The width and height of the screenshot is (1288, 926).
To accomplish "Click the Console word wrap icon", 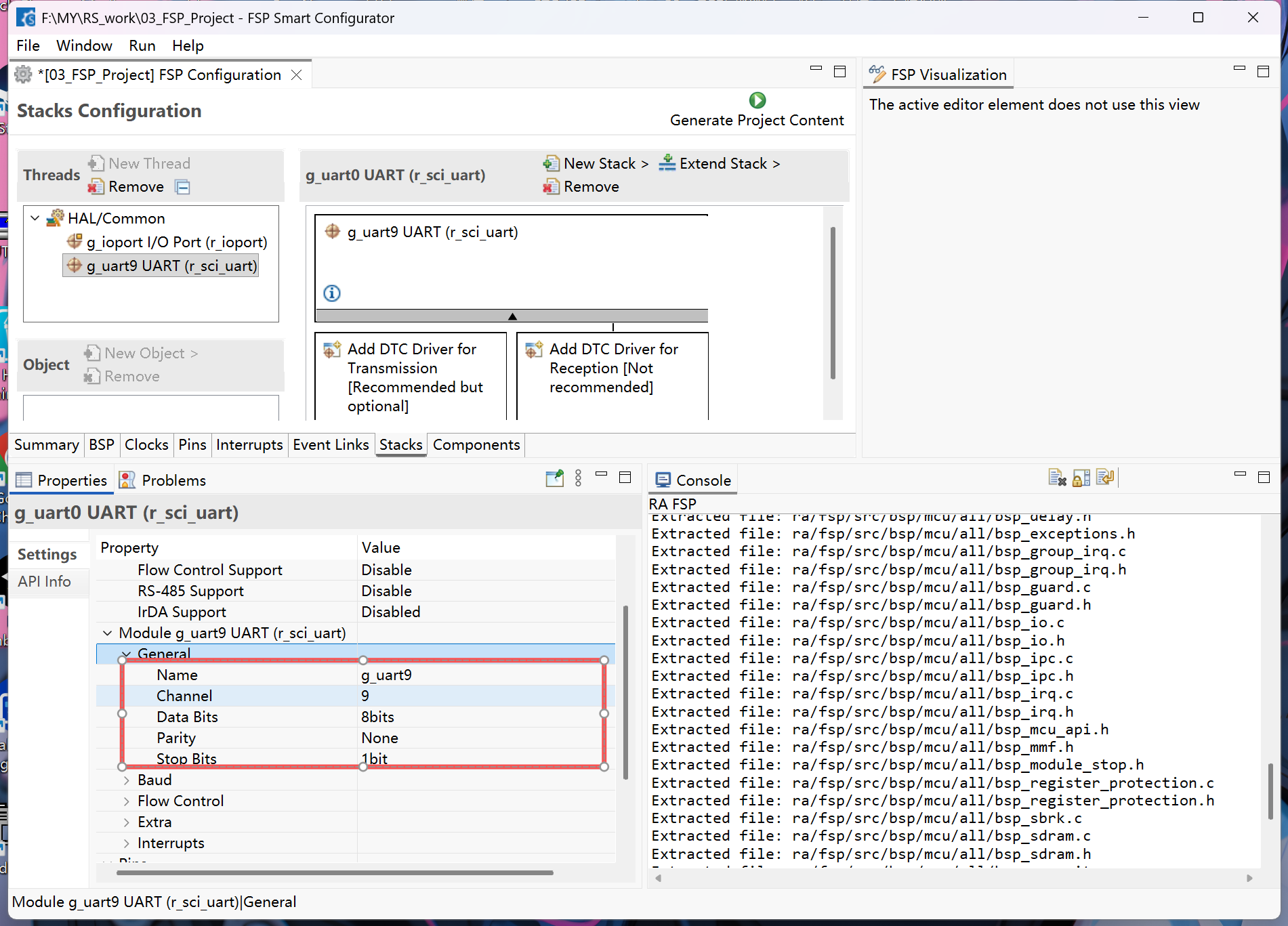I will [x=1105, y=478].
